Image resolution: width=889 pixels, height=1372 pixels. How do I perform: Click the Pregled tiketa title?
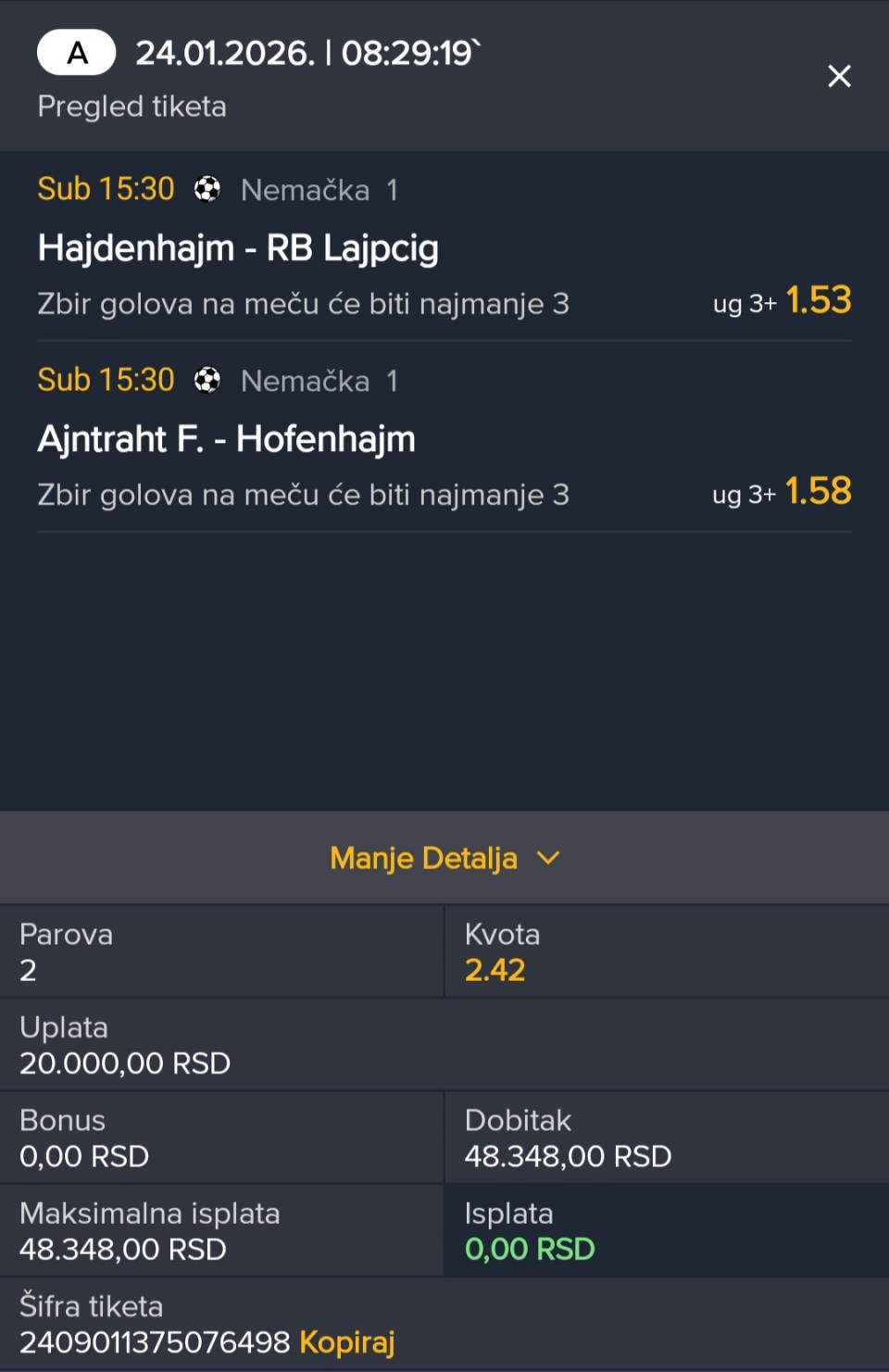[x=132, y=107]
